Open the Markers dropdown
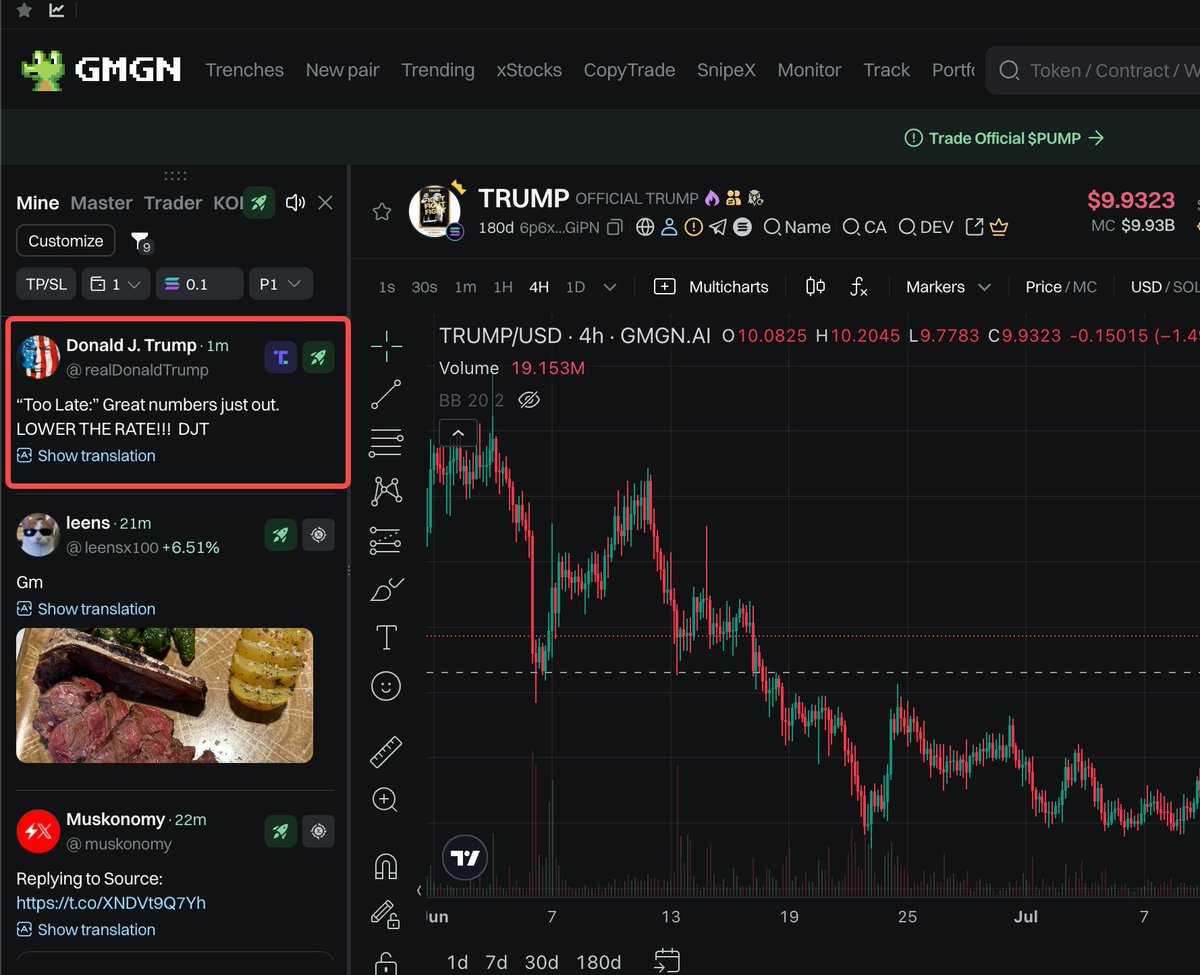This screenshot has height=975, width=1200. tap(948, 287)
